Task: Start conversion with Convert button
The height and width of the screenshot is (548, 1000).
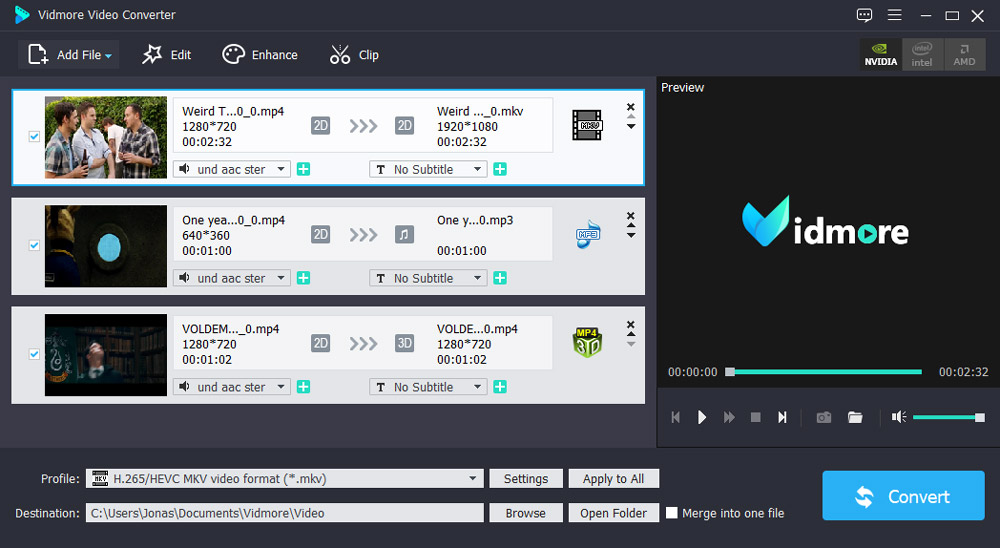Action: pyautogui.click(x=903, y=496)
